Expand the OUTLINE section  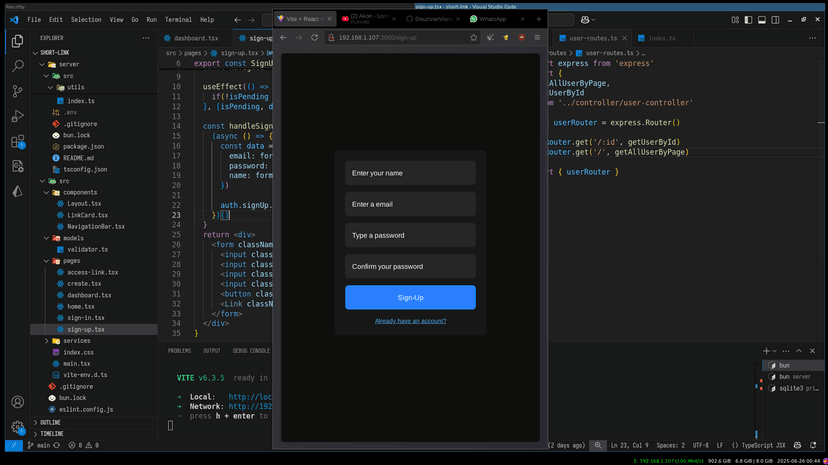tap(50, 423)
